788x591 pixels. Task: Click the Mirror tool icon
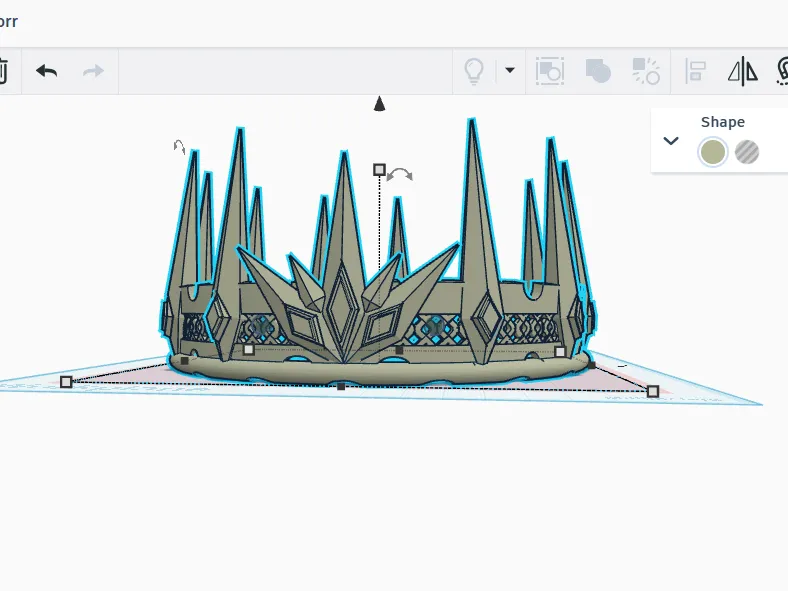point(743,71)
